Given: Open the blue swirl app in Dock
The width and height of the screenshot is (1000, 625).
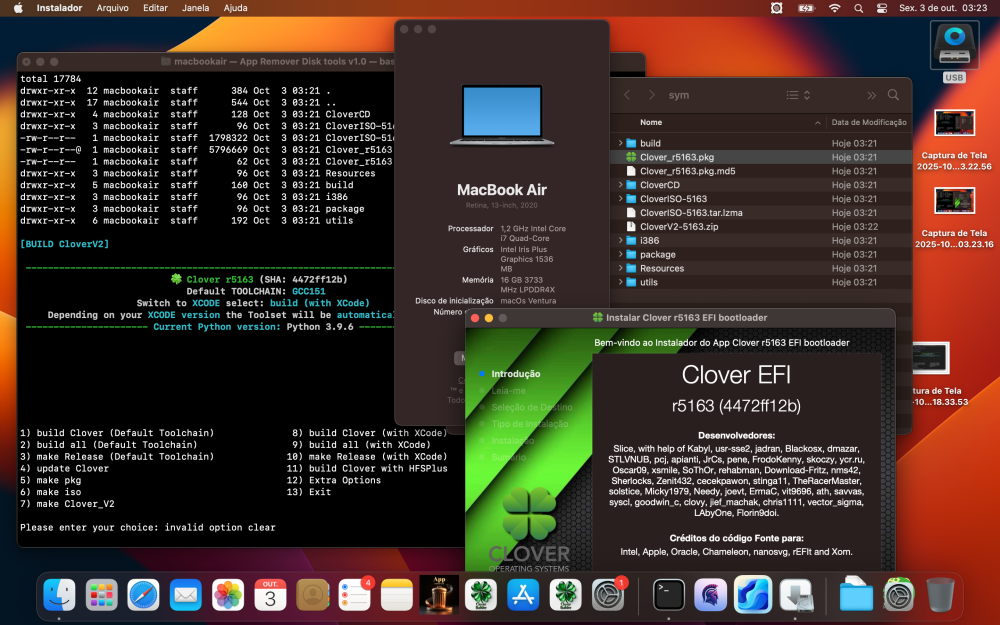Looking at the screenshot, I should click(753, 595).
